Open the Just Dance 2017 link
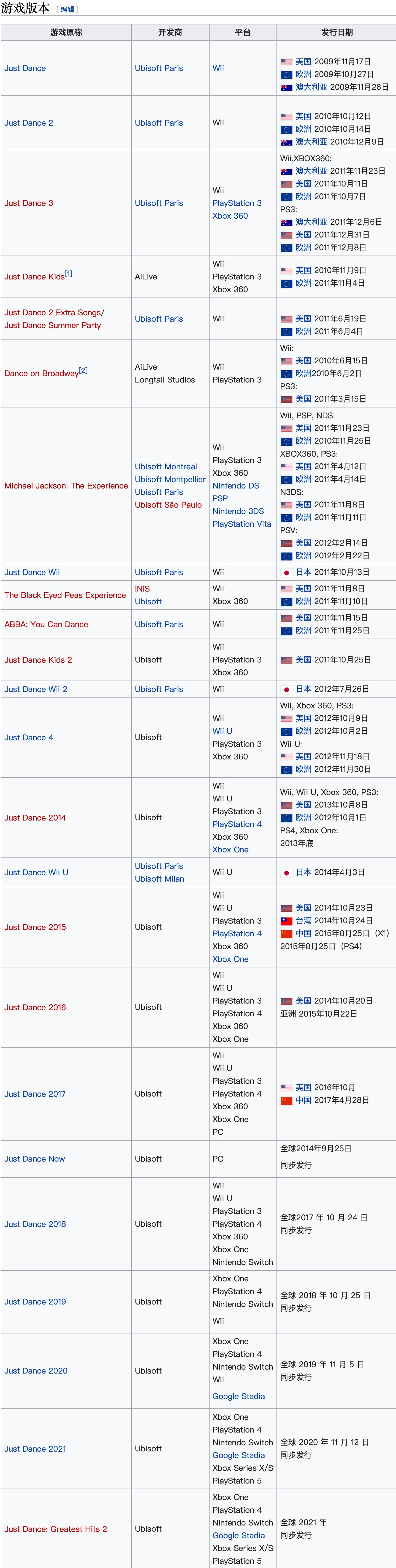The image size is (396, 1568). point(35,1094)
